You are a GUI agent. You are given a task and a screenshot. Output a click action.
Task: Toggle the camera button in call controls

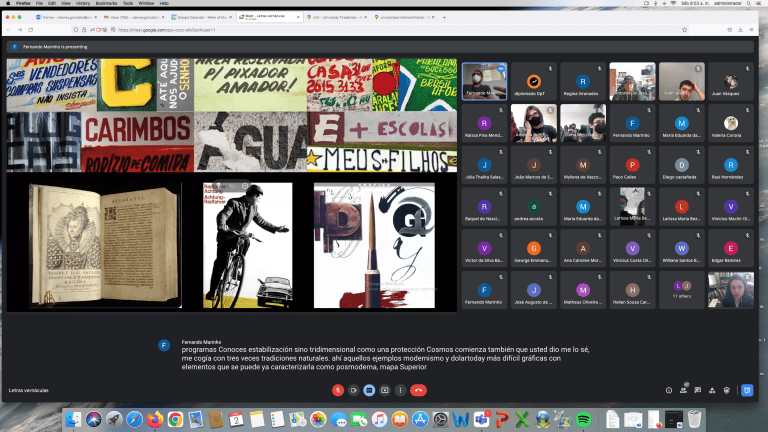(x=353, y=389)
